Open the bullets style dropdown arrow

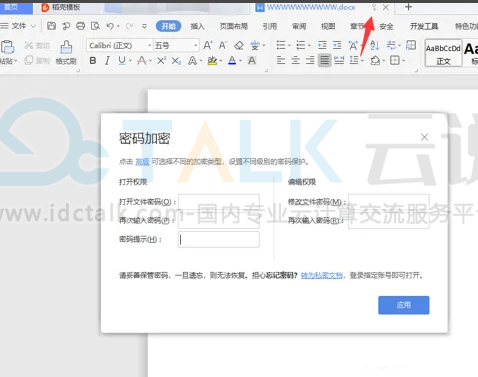tap(289, 45)
